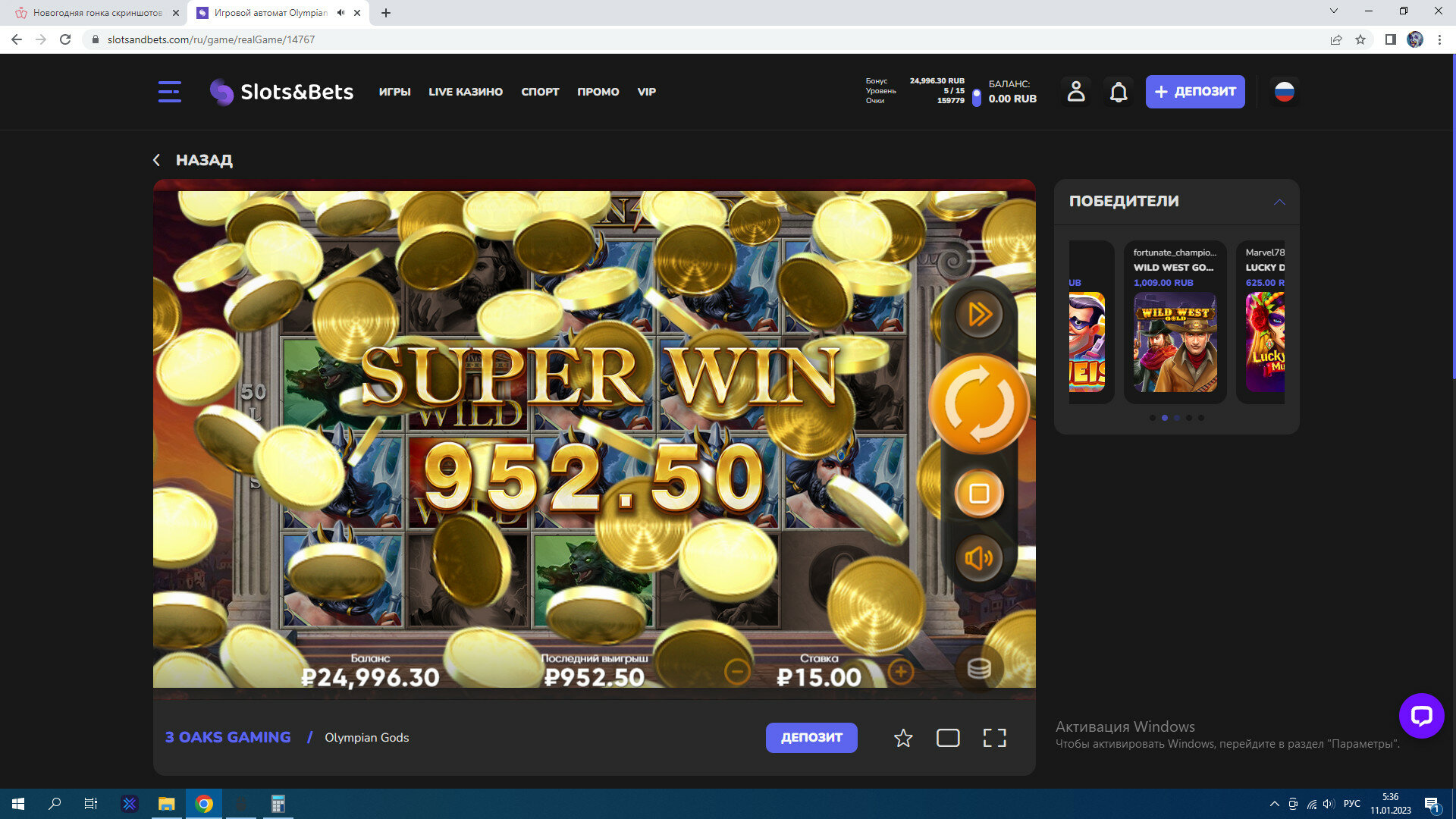This screenshot has height=819, width=1456.
Task: Click the turbo fast-forward spin icon
Action: [979, 314]
